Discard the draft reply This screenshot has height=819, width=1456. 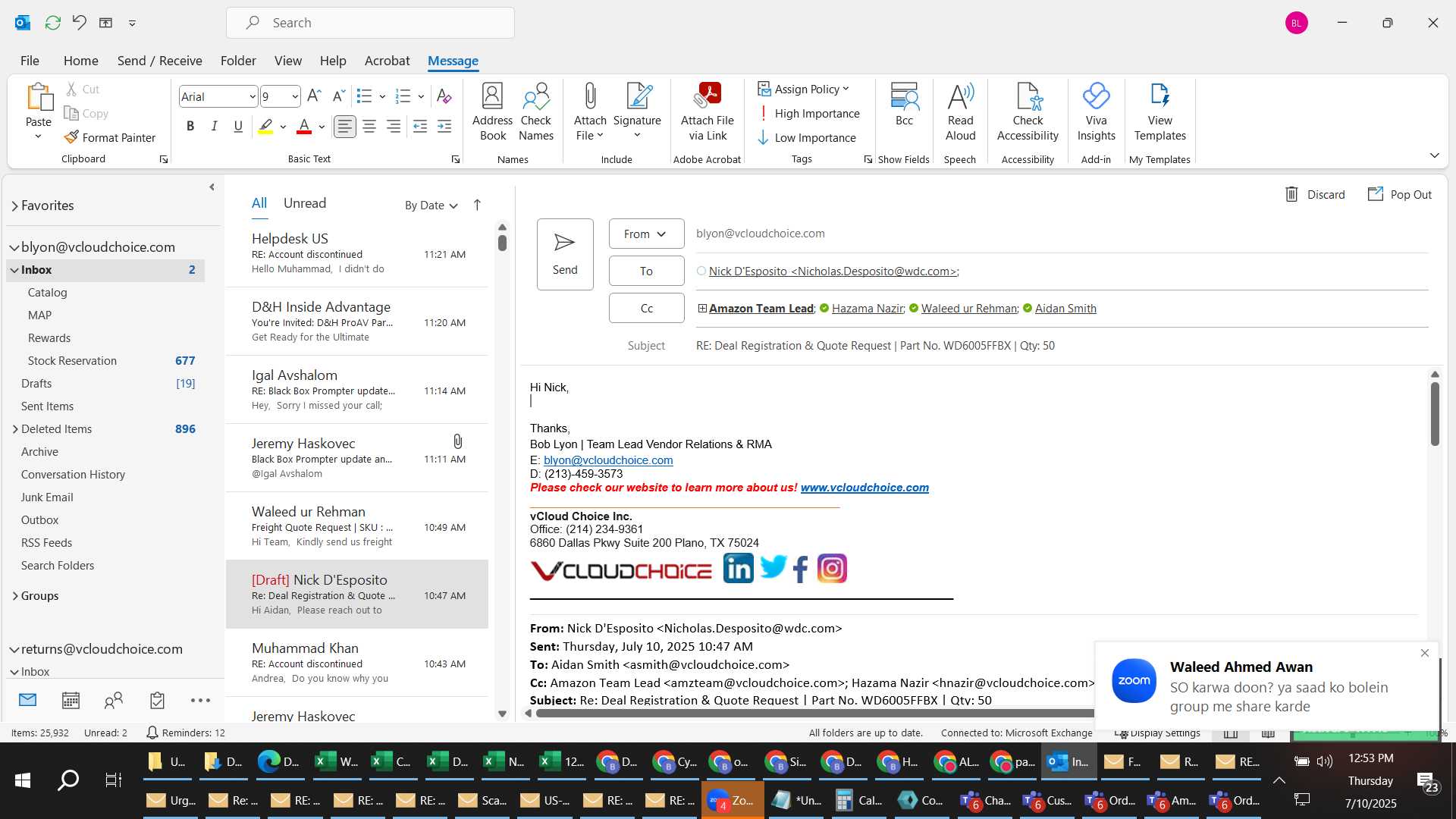coord(1316,195)
